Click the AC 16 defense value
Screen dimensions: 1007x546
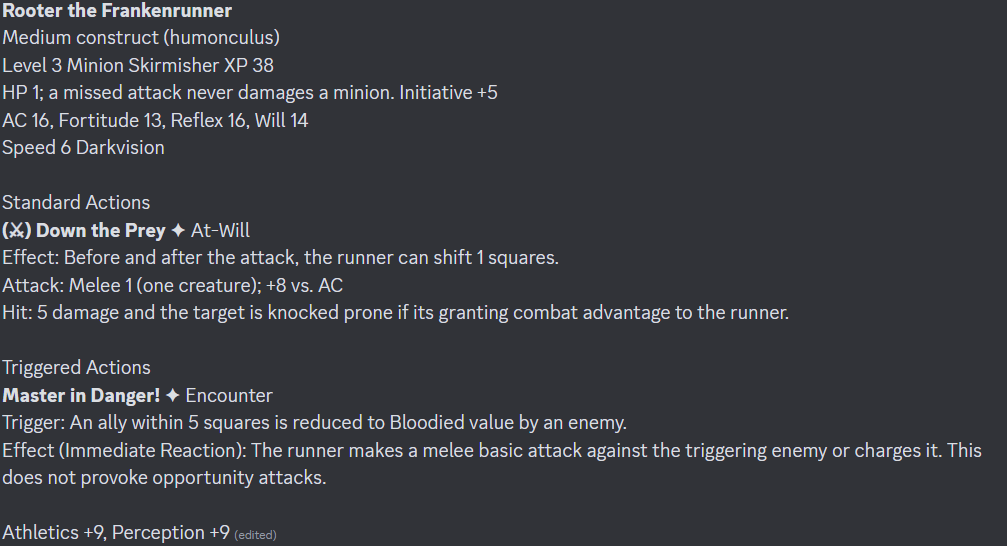pyautogui.click(x=26, y=121)
